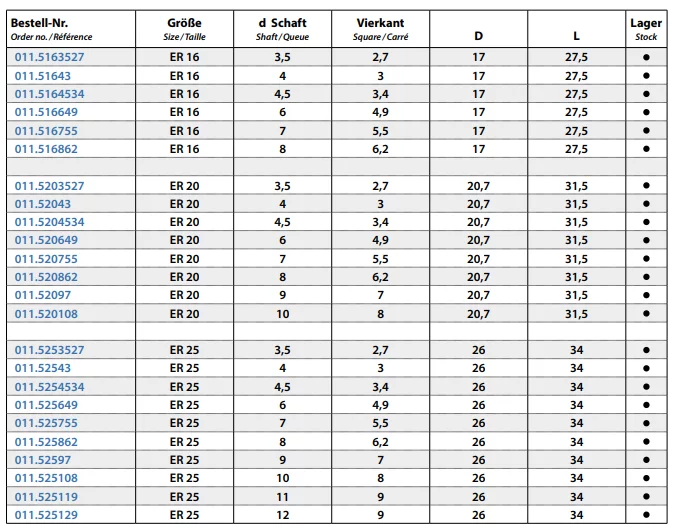Click the stock dot for 011.52043
This screenshot has width=682, height=529.
pos(646,204)
